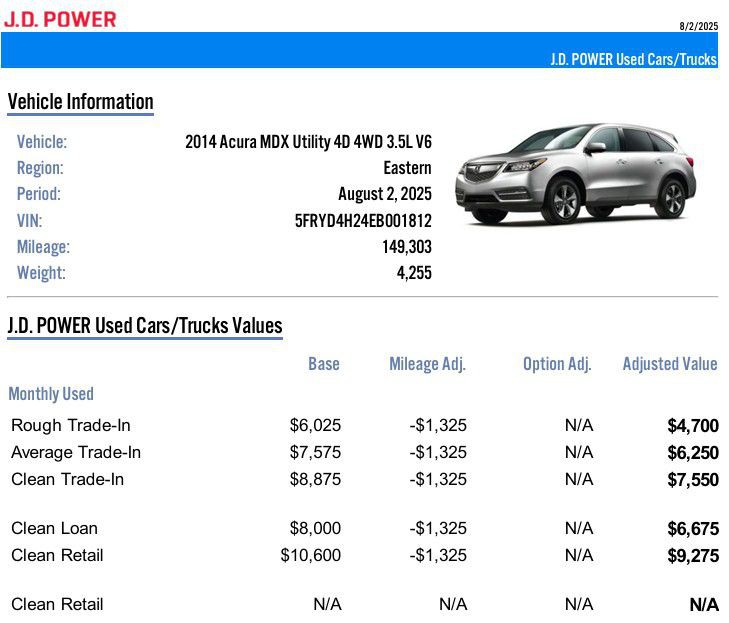Click Average Trade-In mileage adjustment -$1,325
Image resolution: width=729 pixels, height=623 pixels.
click(438, 452)
